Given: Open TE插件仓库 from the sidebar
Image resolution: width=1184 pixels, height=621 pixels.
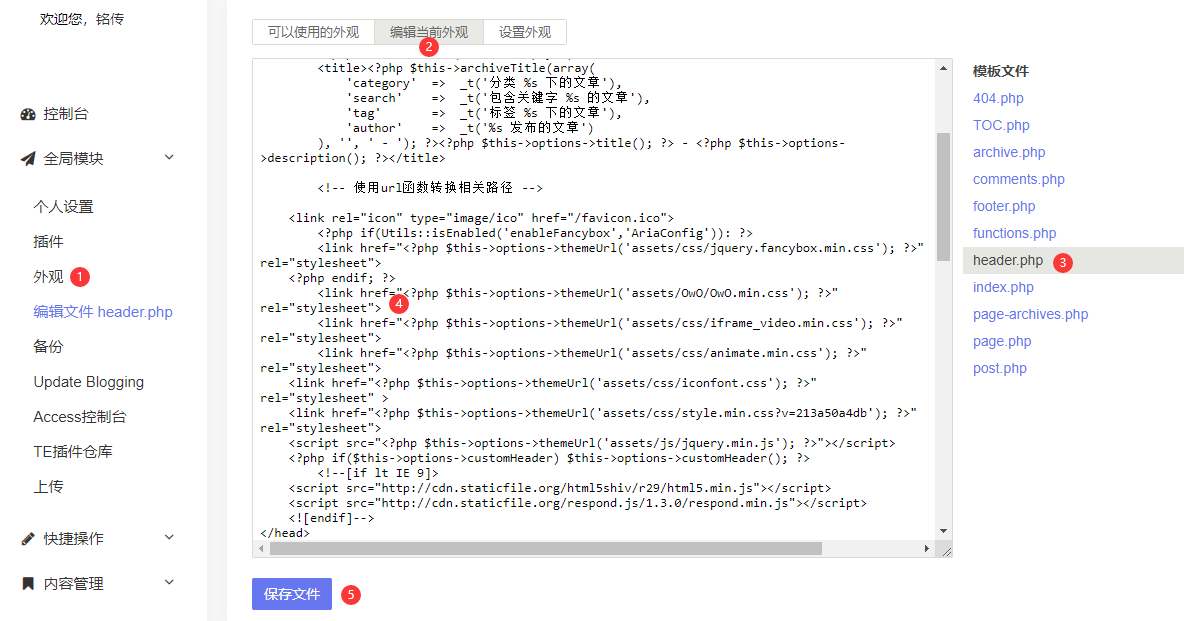Looking at the screenshot, I should point(73,452).
